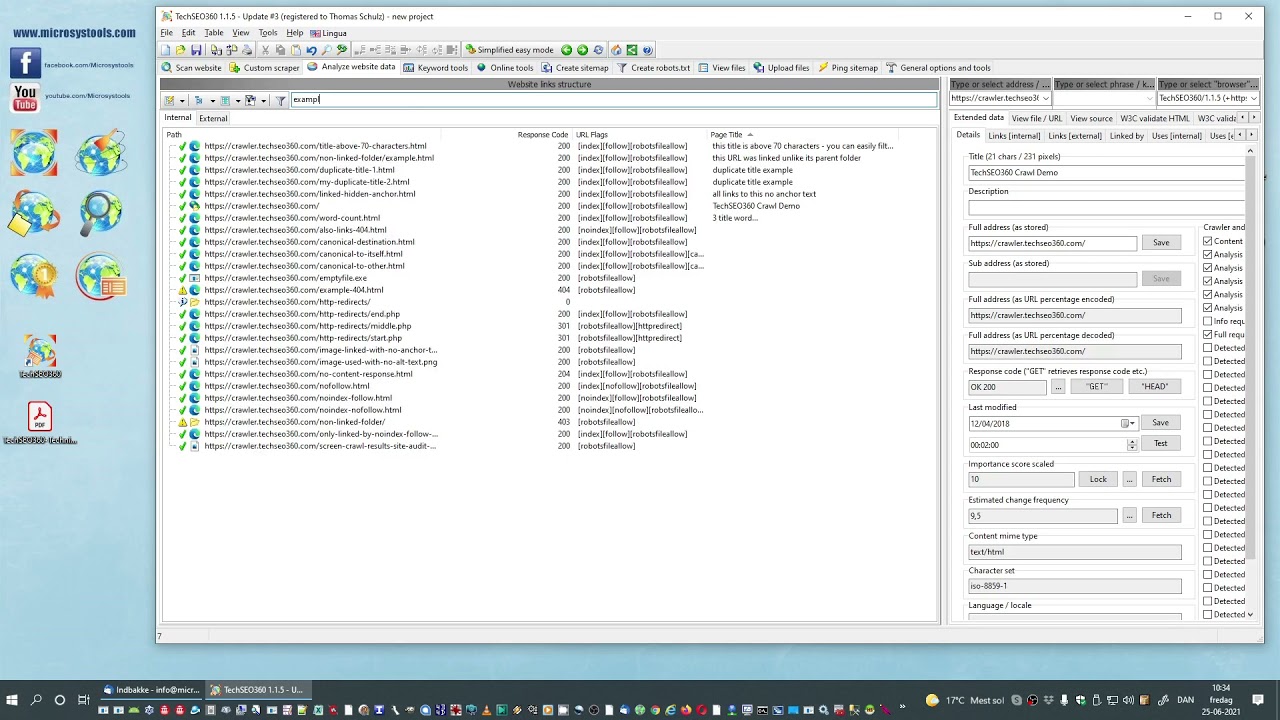
Task: Sort by the Response Code column header
Action: point(542,135)
